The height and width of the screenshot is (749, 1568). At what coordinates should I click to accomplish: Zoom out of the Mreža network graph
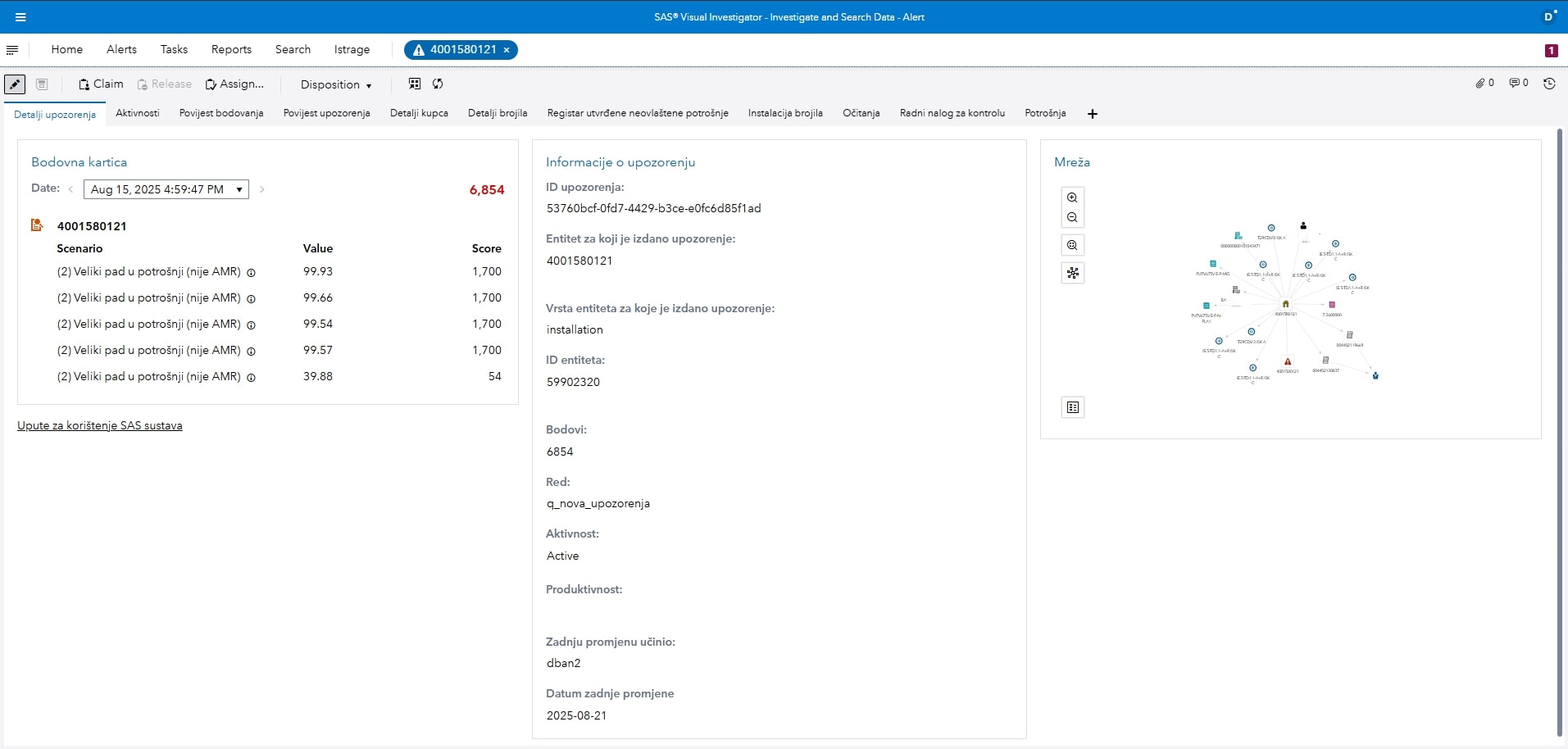tap(1072, 218)
